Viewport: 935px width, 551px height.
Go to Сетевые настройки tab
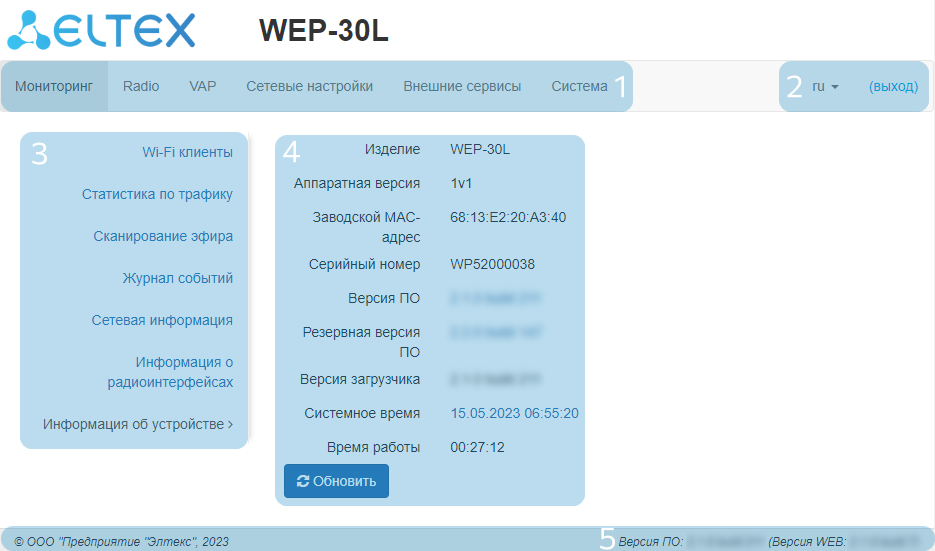pos(309,86)
